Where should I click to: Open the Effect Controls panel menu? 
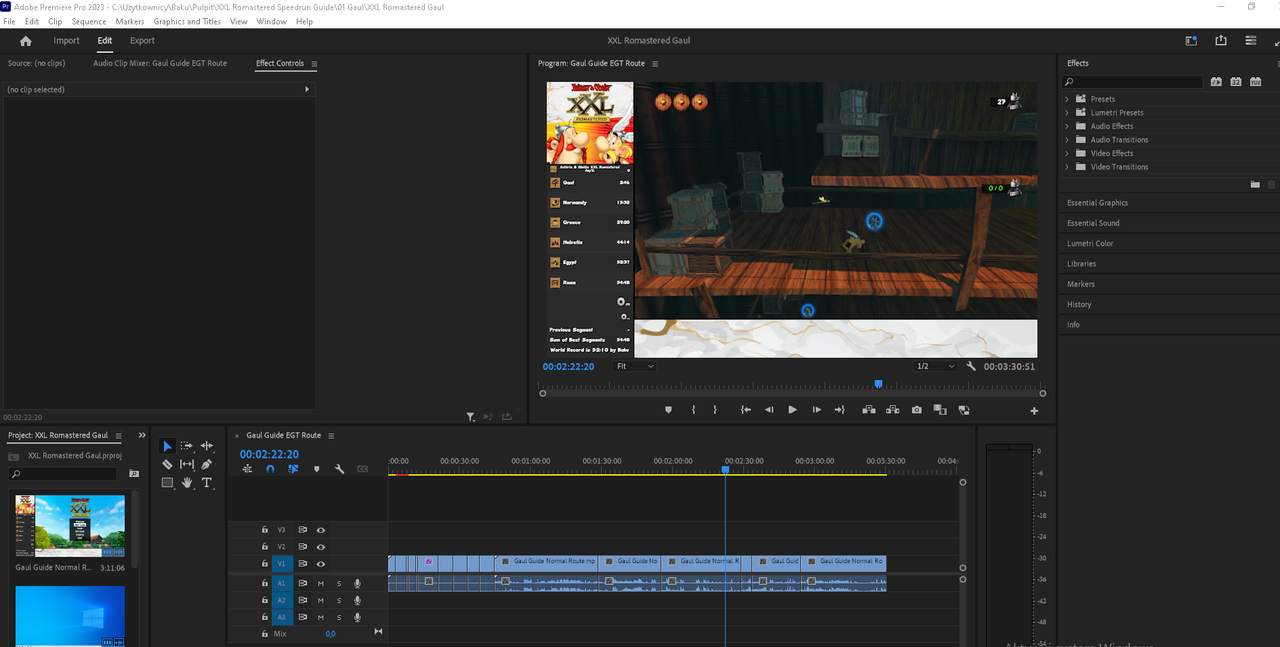[x=314, y=64]
